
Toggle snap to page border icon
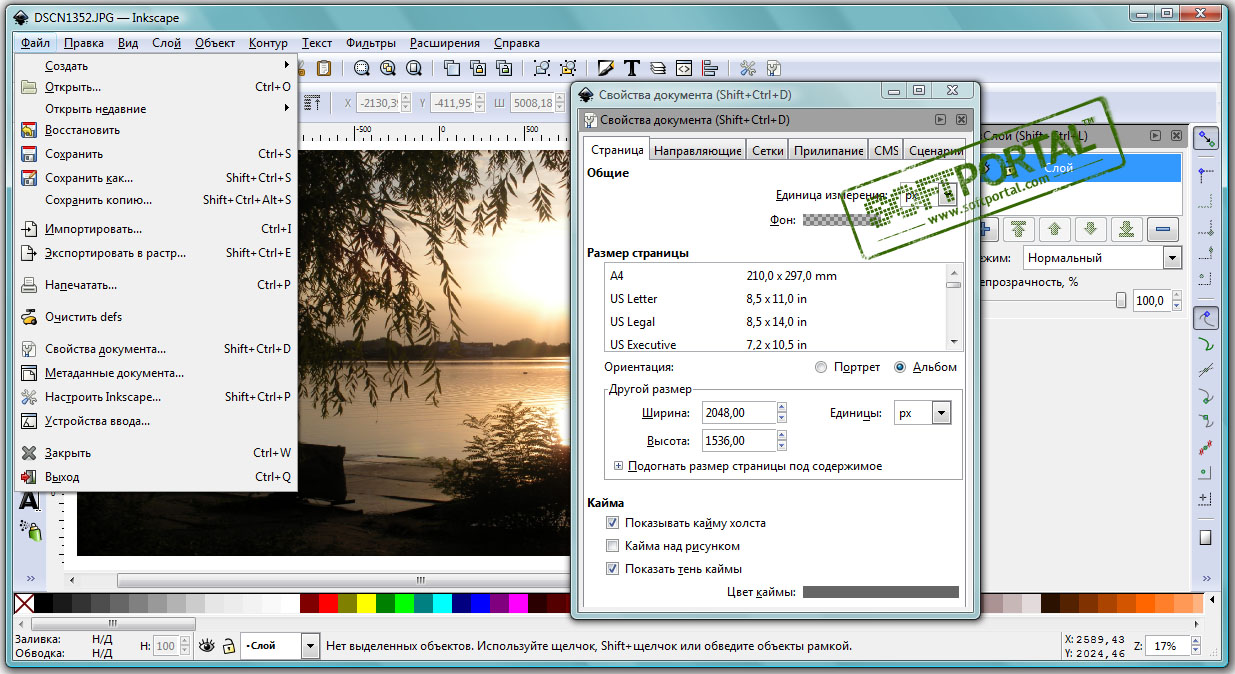[x=1207, y=537]
